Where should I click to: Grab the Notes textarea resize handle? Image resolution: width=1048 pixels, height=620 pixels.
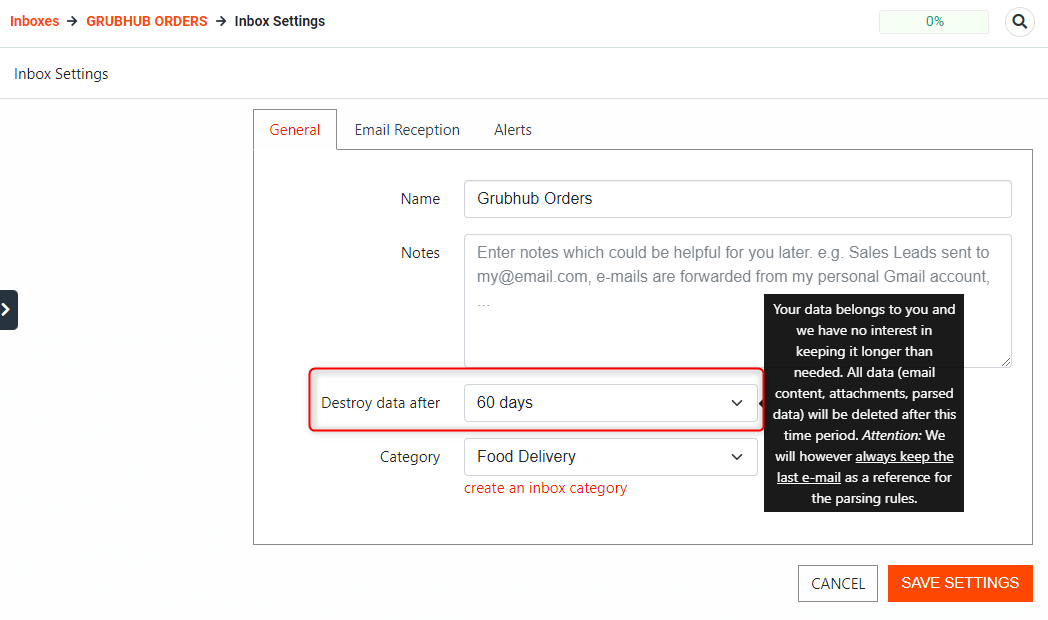click(1005, 361)
